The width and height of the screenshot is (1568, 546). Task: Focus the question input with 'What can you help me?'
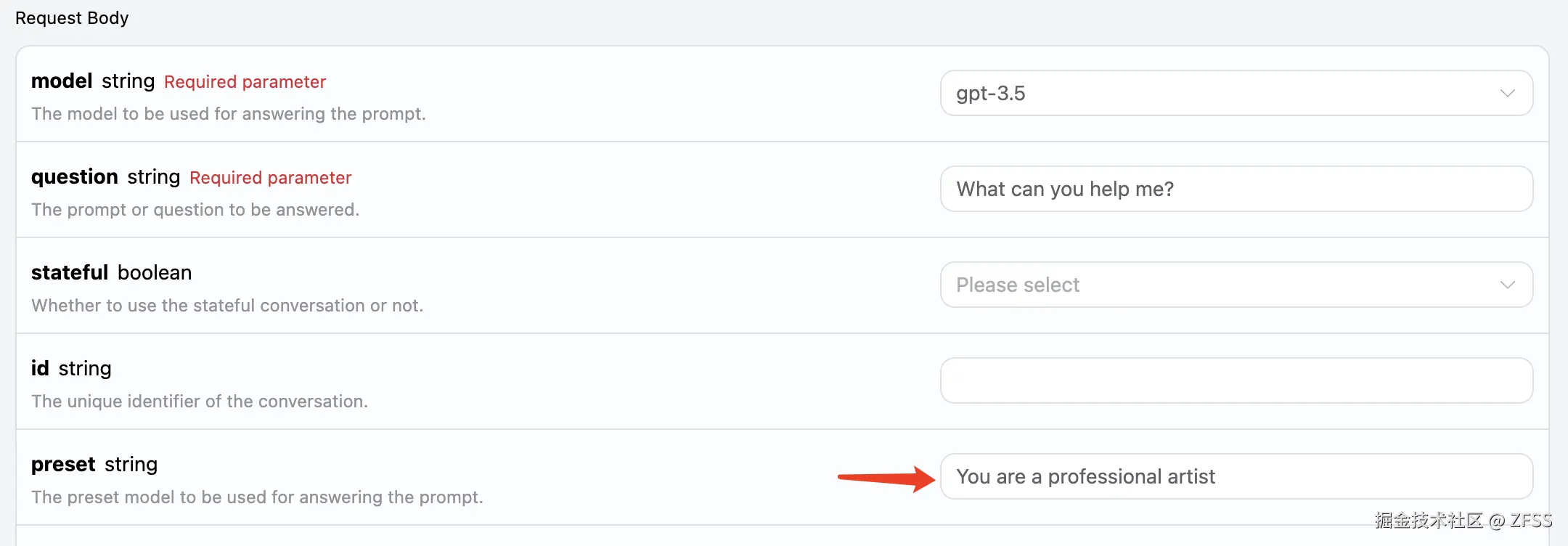click(1236, 190)
